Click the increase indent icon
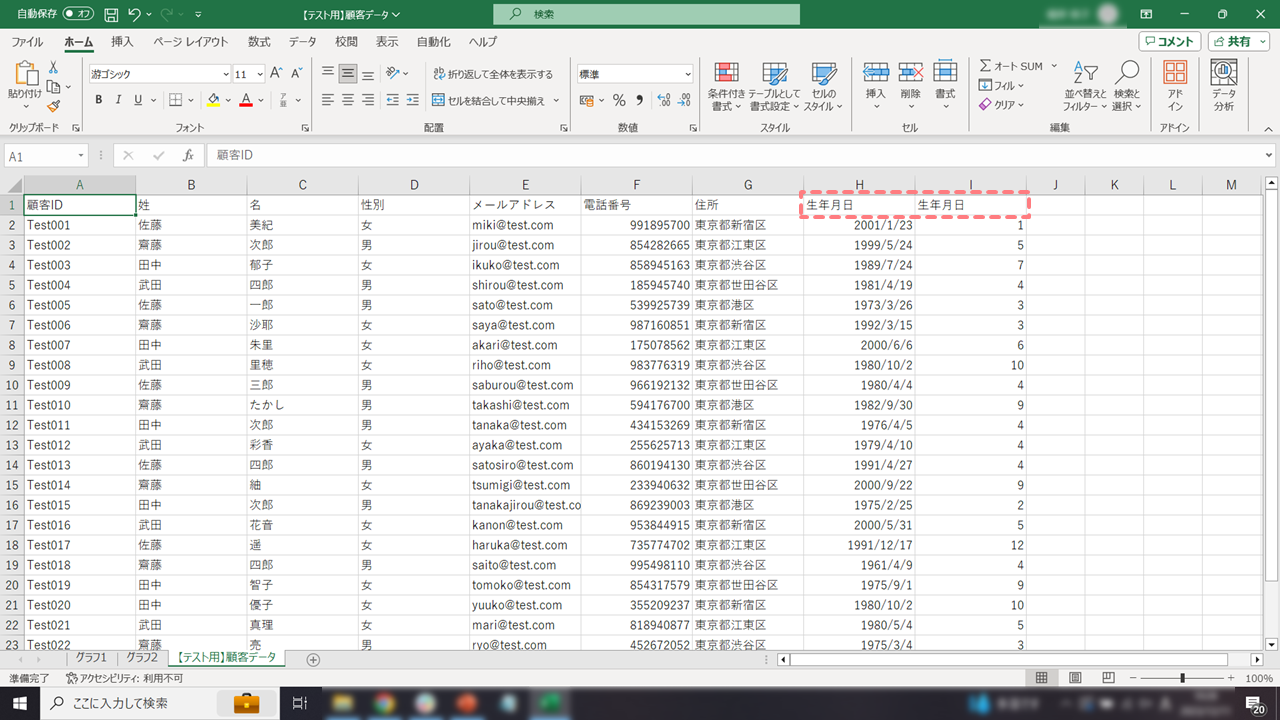Viewport: 1280px width, 720px height. (x=413, y=100)
